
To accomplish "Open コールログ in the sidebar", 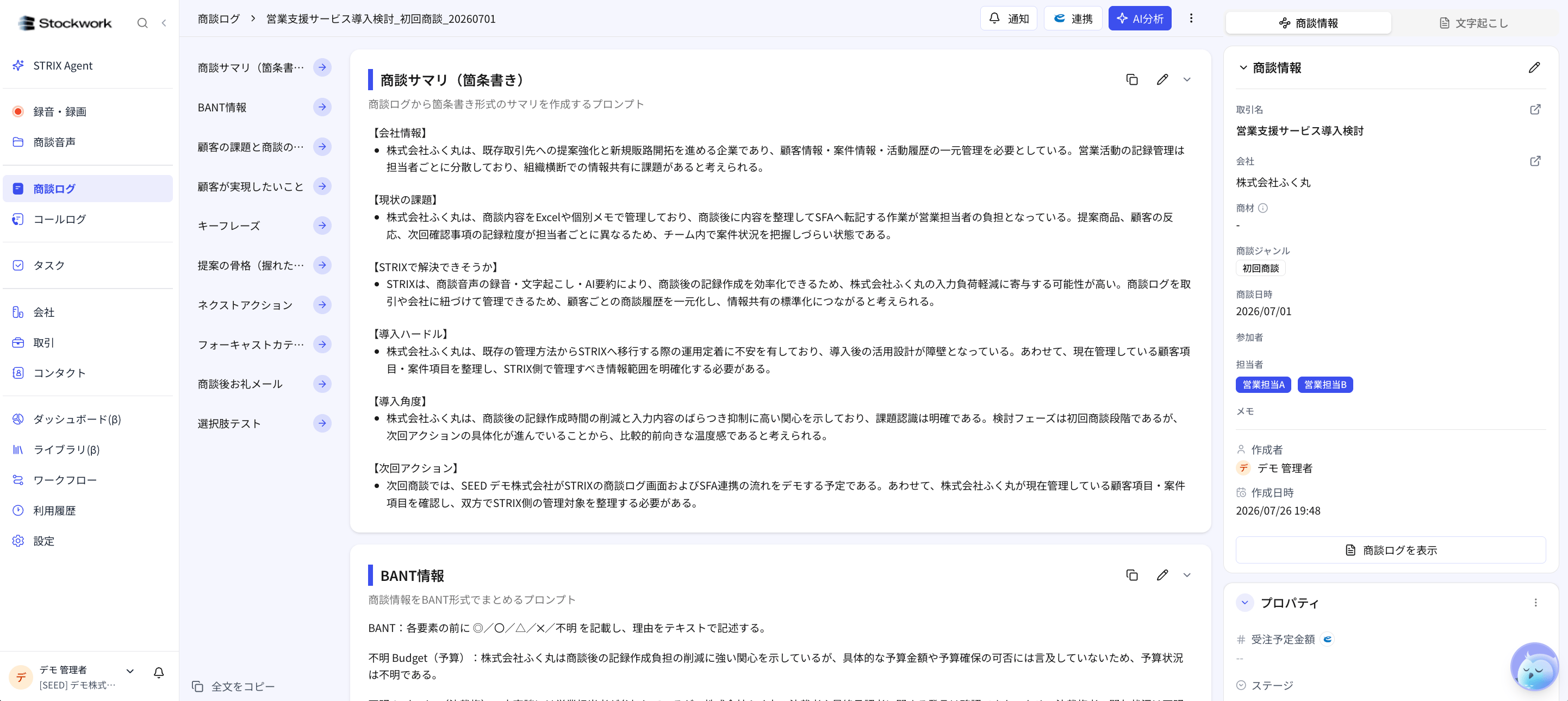I will [x=88, y=219].
